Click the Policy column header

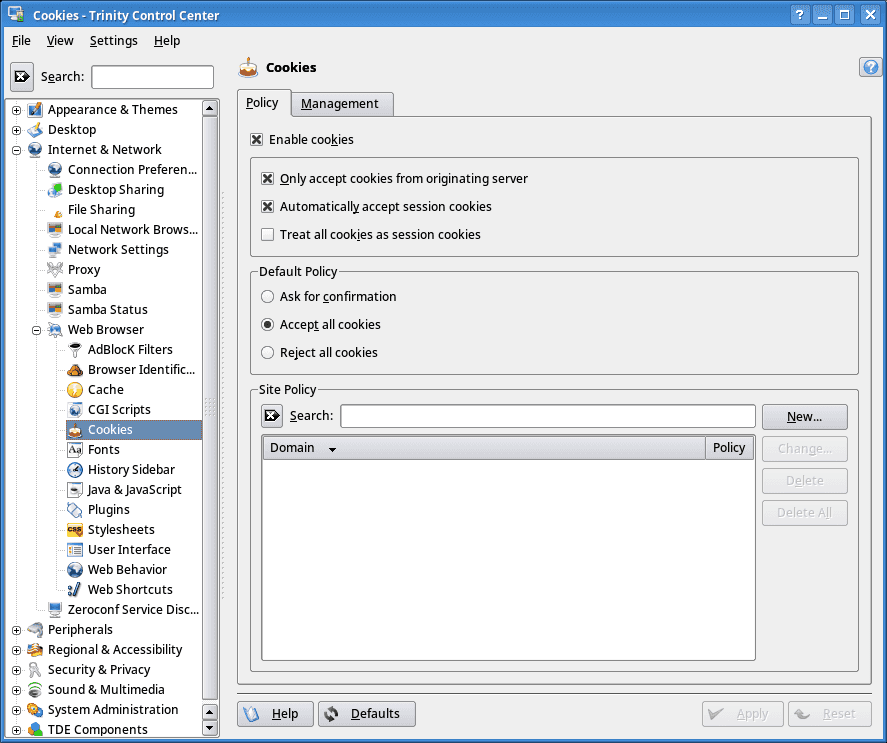(729, 448)
